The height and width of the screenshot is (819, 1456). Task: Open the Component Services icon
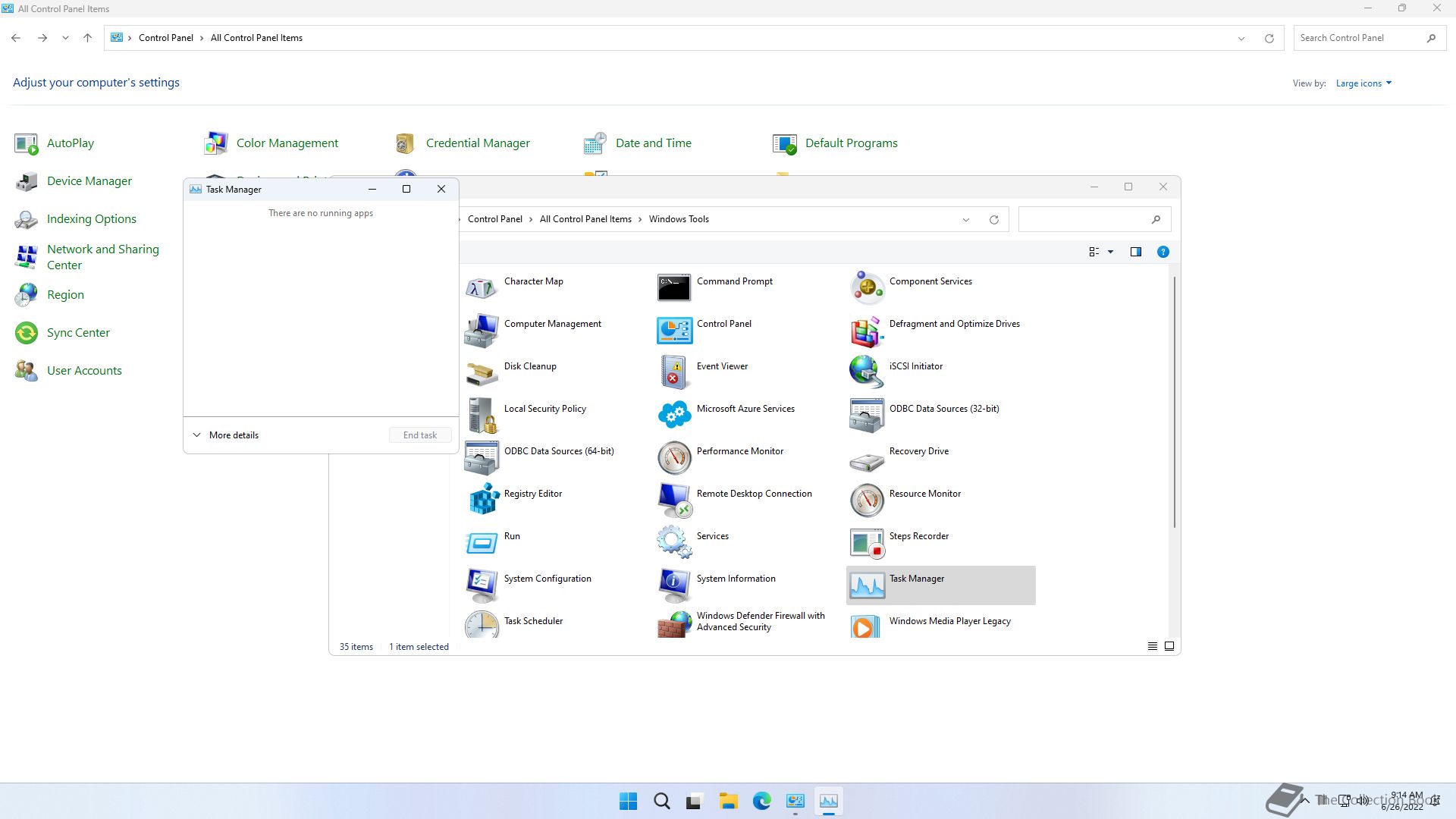click(867, 287)
